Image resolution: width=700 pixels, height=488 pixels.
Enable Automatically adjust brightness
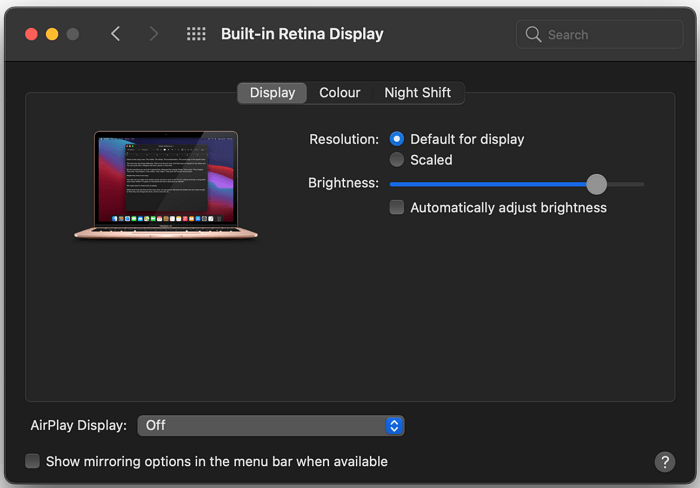click(397, 208)
